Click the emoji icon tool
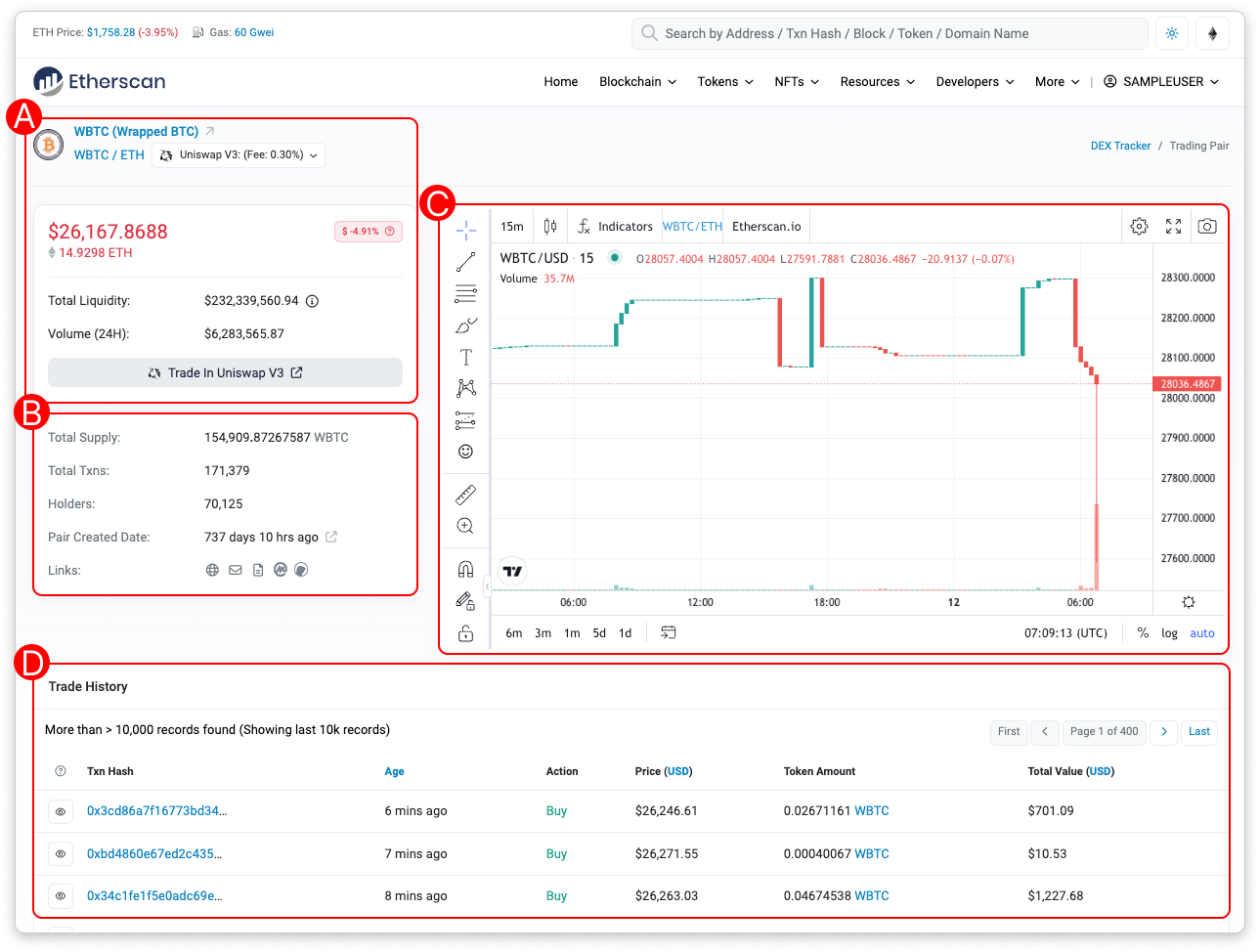Screen dimensions: 1260x952 coord(465,452)
